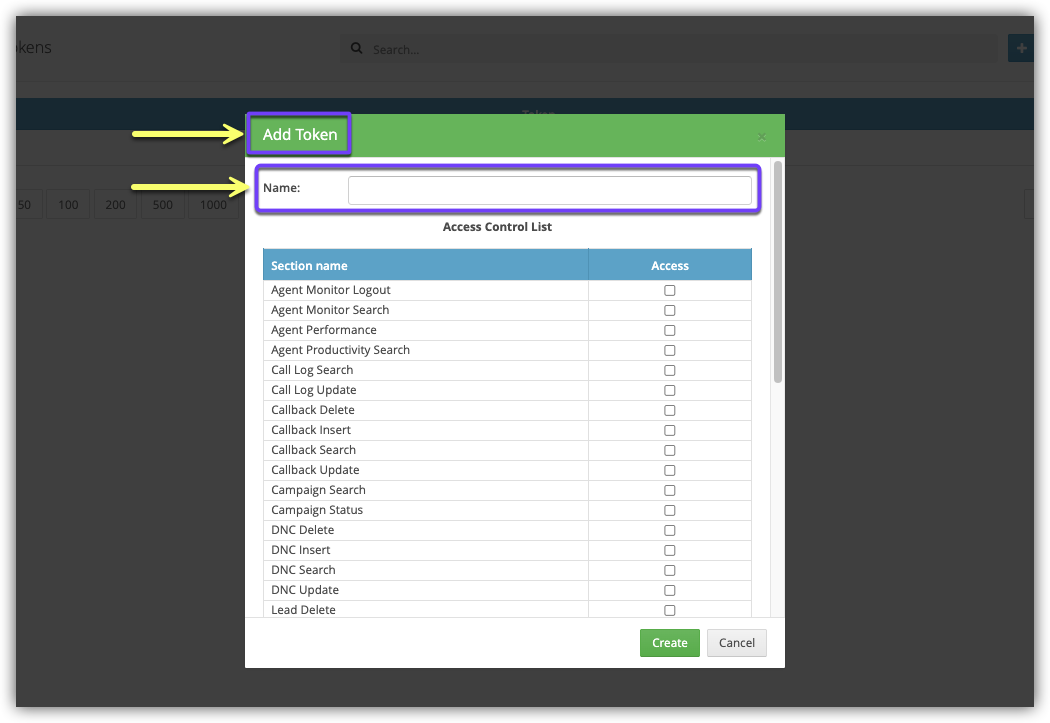Check the Call Log Search access box
The image size is (1050, 723).
[x=670, y=370]
